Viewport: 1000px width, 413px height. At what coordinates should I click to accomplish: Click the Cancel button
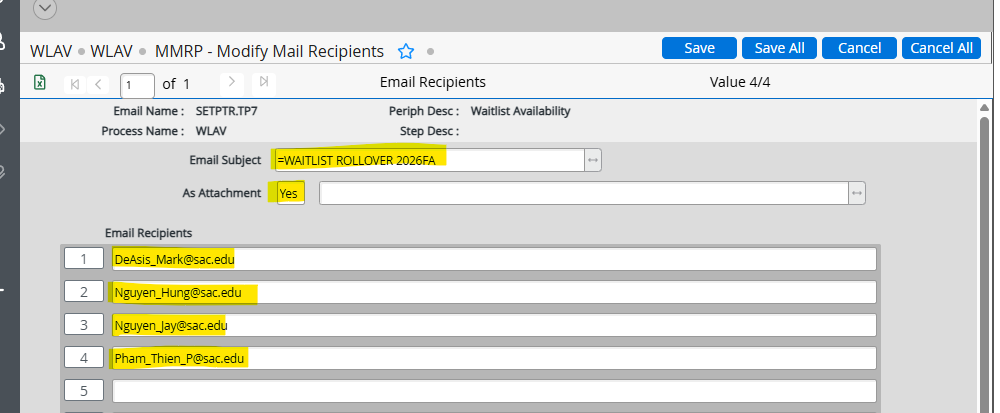859,48
